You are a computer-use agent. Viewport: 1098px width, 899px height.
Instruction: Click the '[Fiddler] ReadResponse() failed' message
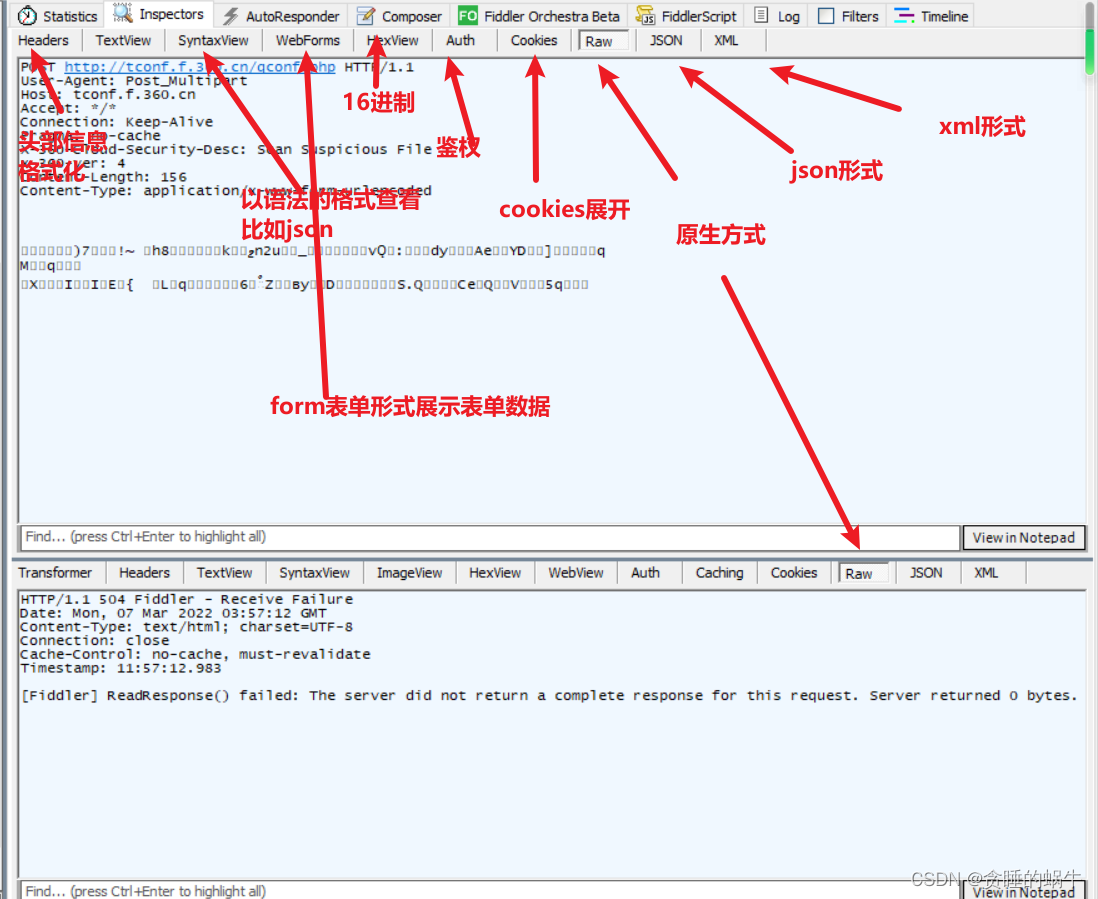(549, 695)
